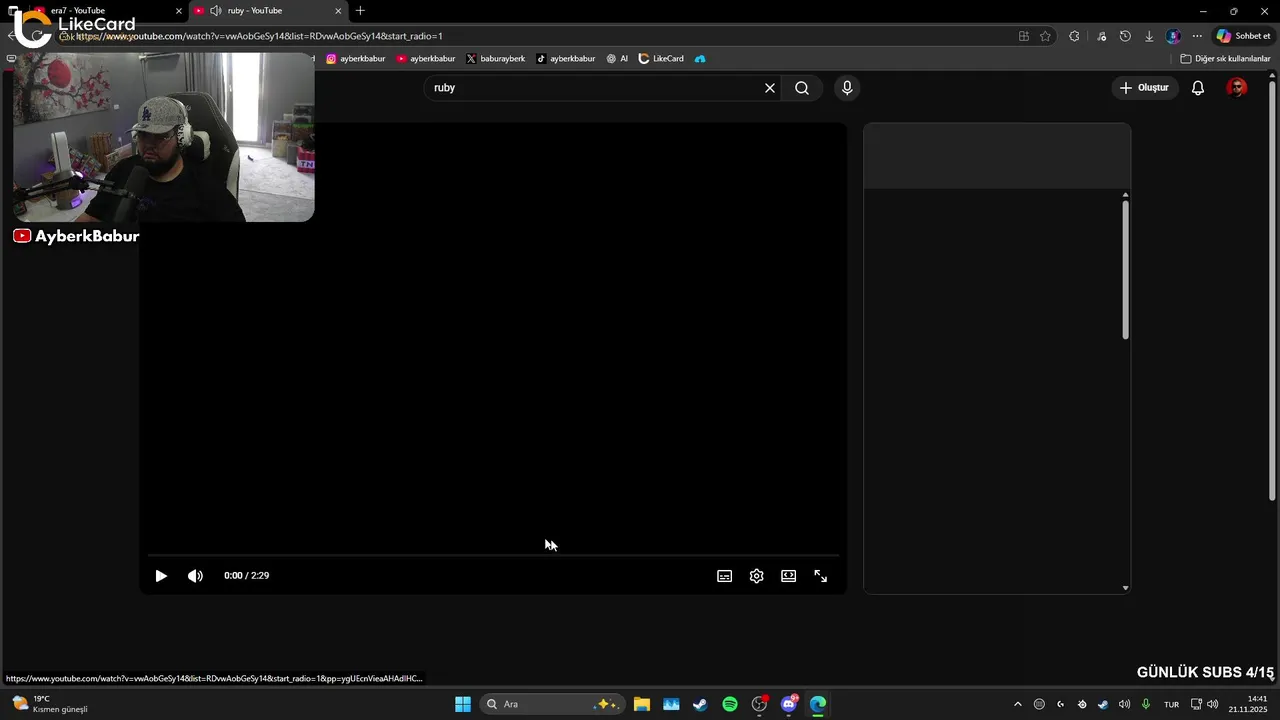
Task: Click the page's vertical scrollbar thumb
Action: coord(1272,290)
